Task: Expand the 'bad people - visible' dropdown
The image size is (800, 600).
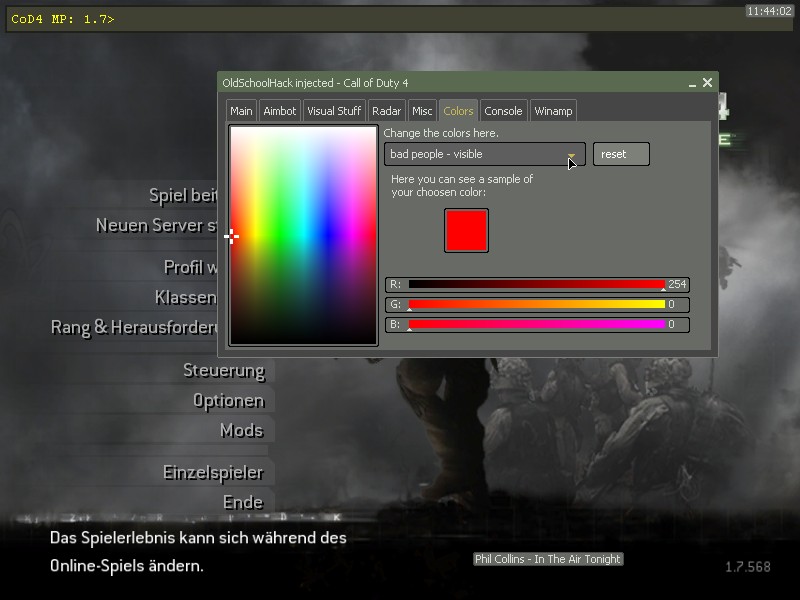Action: pos(485,154)
